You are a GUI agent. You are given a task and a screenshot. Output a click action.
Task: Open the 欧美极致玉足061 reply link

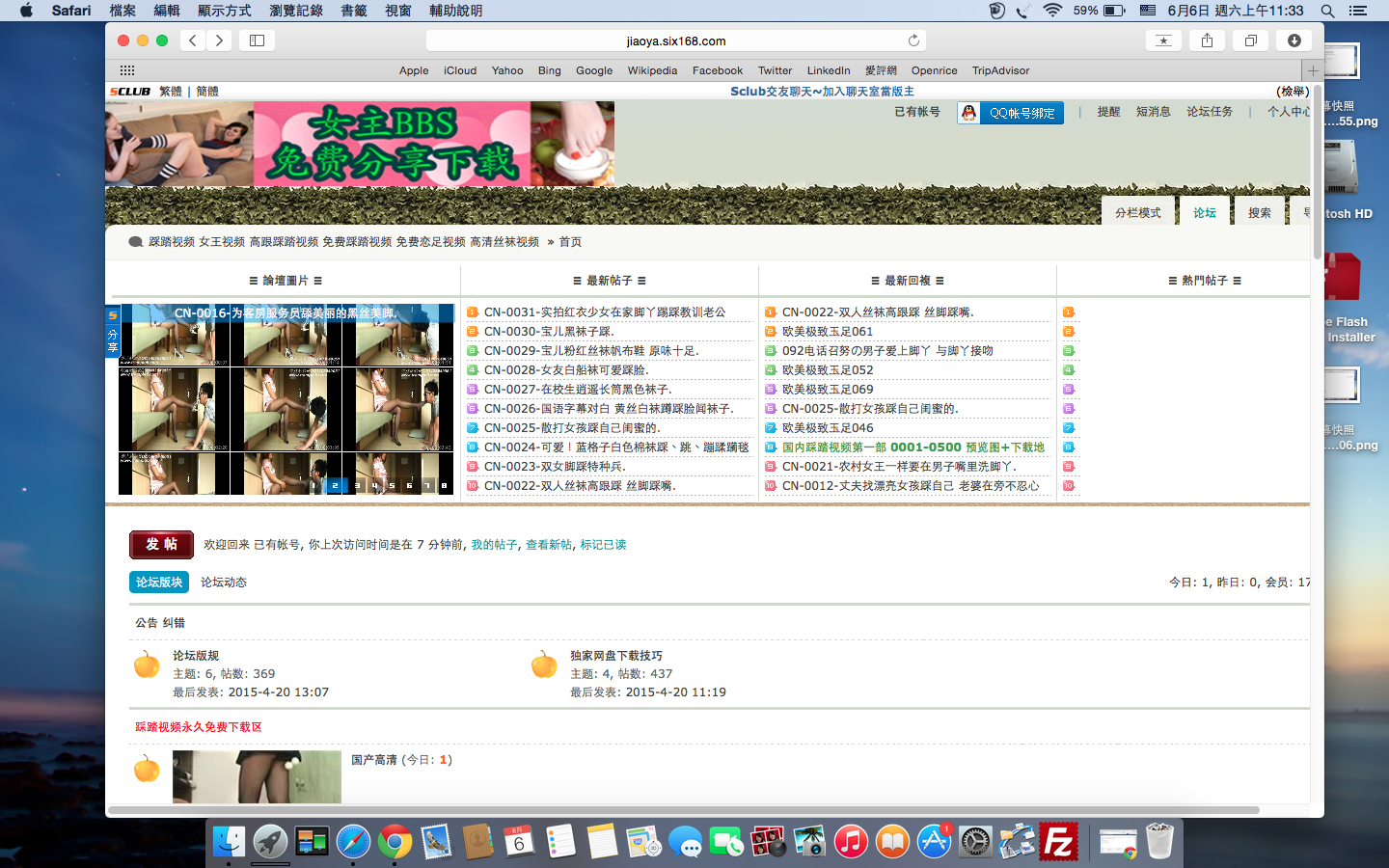[828, 332]
